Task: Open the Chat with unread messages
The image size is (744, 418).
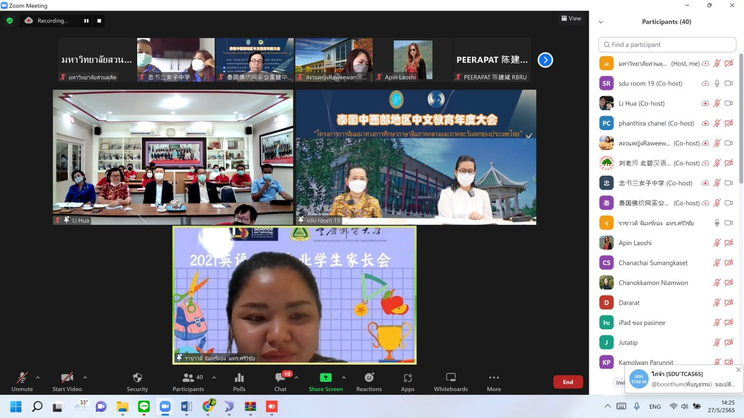Action: coord(281,381)
